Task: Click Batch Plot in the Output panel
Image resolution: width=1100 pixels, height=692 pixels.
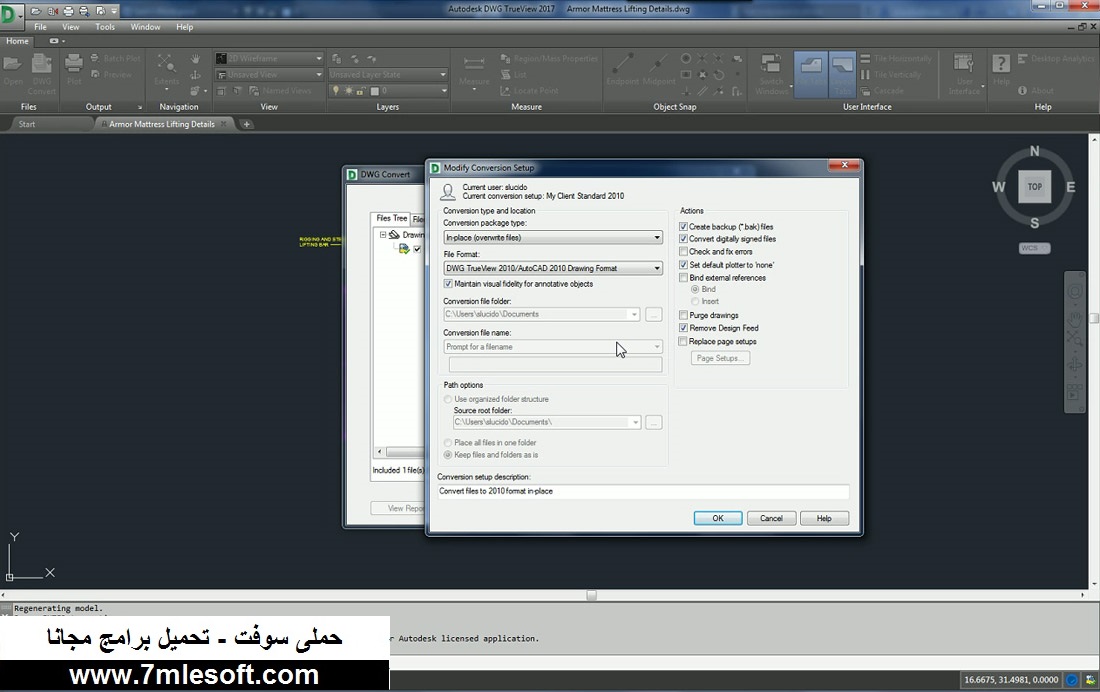Action: pos(116,58)
